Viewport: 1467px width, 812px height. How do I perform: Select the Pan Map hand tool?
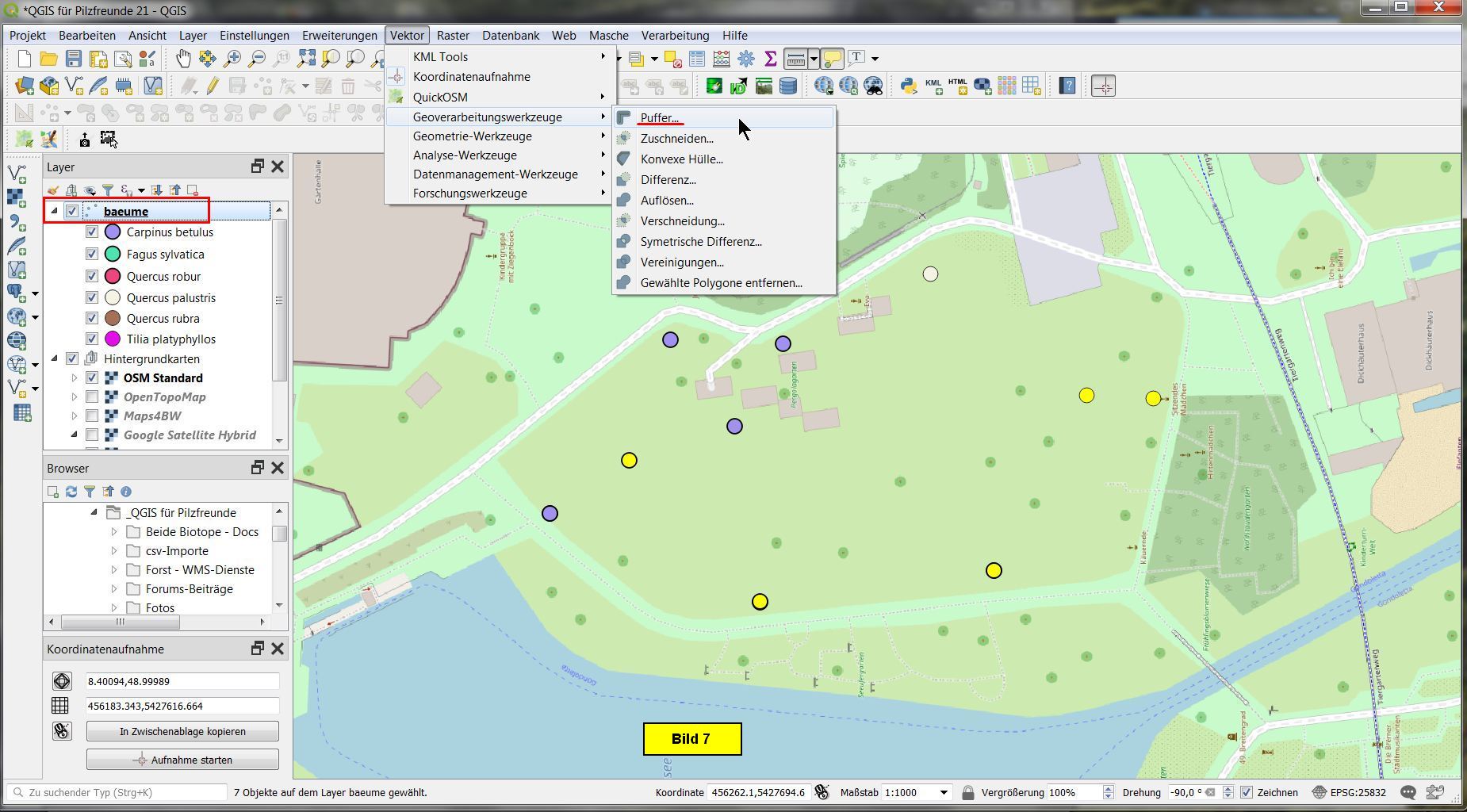(183, 59)
